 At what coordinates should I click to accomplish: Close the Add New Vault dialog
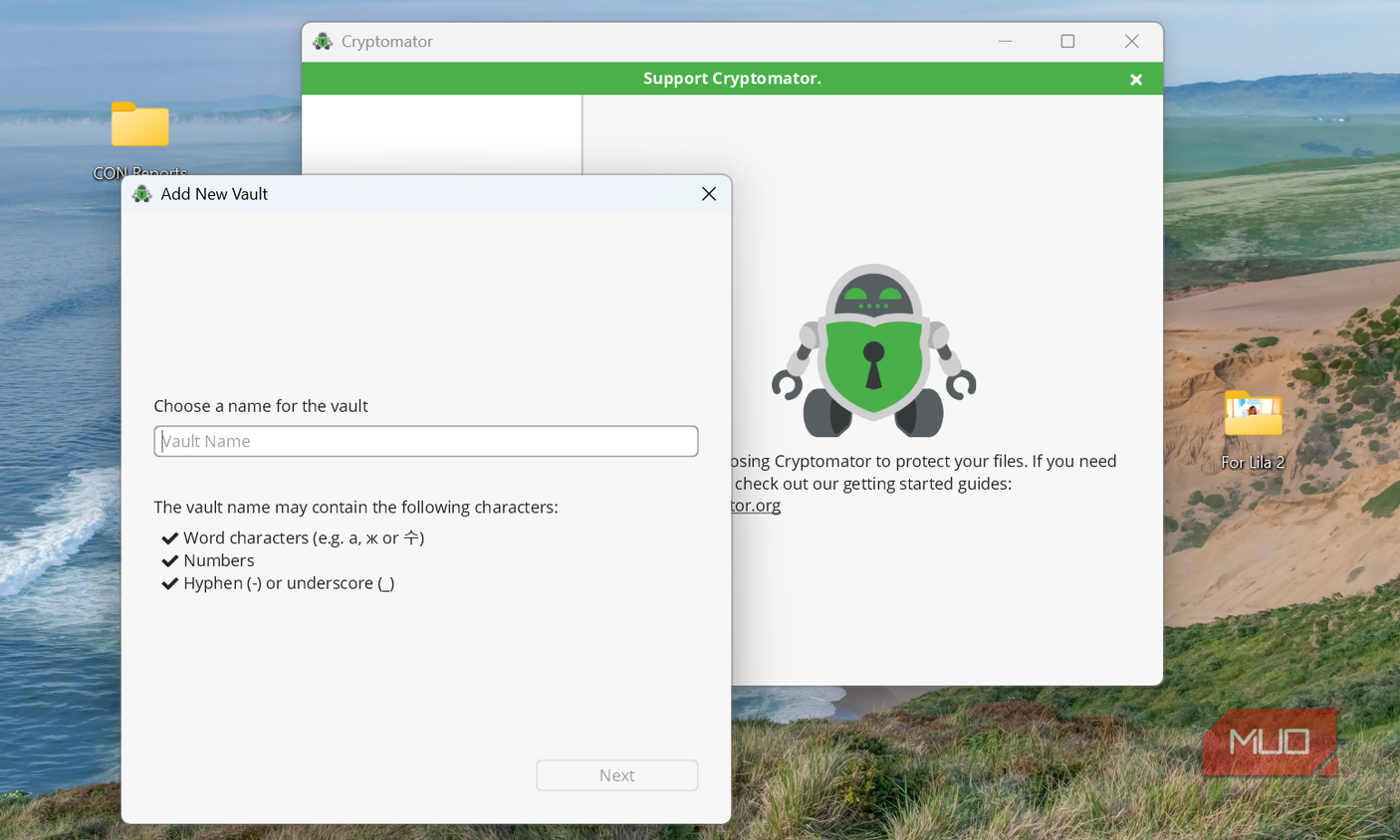709,194
